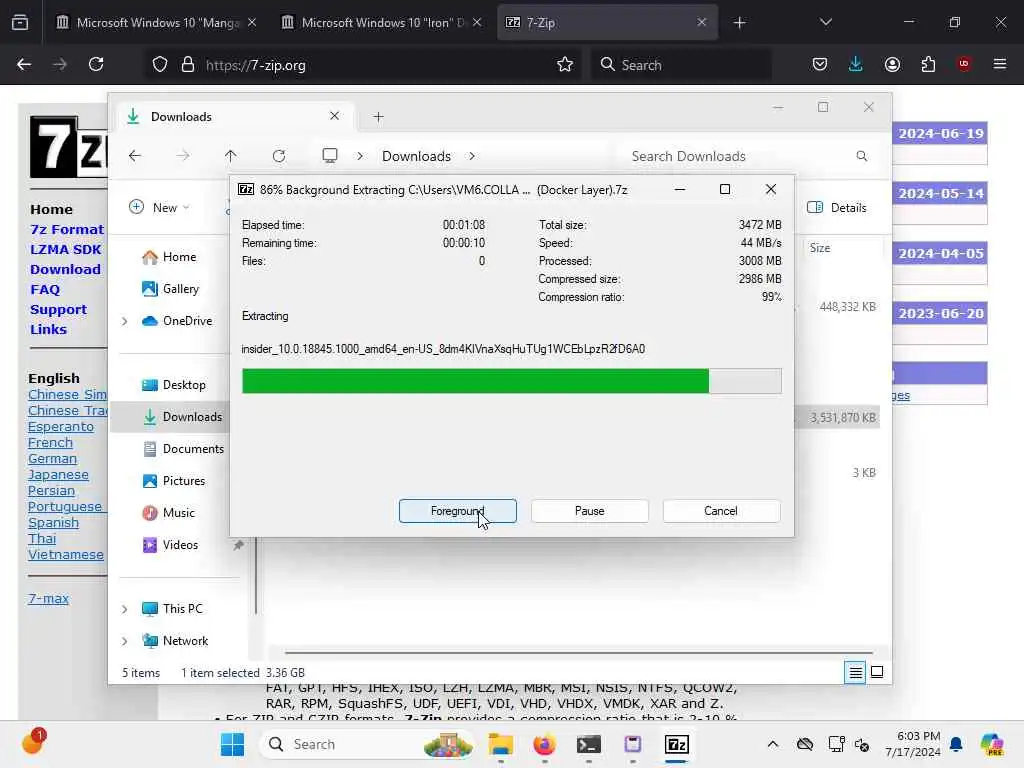Open the Firefox account icon
This screenshot has width=1024, height=768.
tap(892, 65)
